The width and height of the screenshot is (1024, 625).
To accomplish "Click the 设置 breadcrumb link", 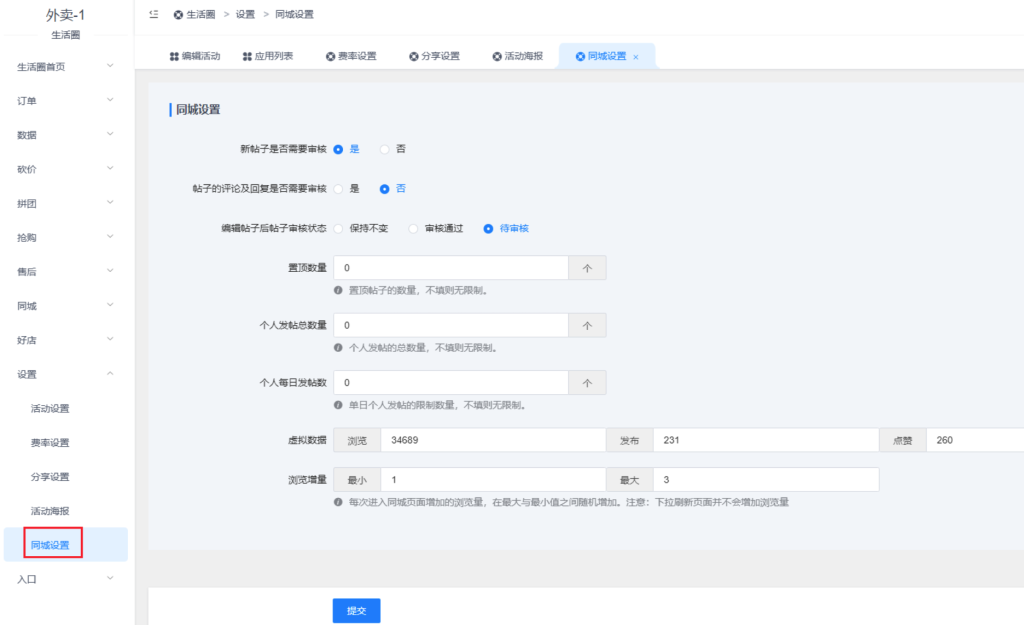I will click(245, 15).
